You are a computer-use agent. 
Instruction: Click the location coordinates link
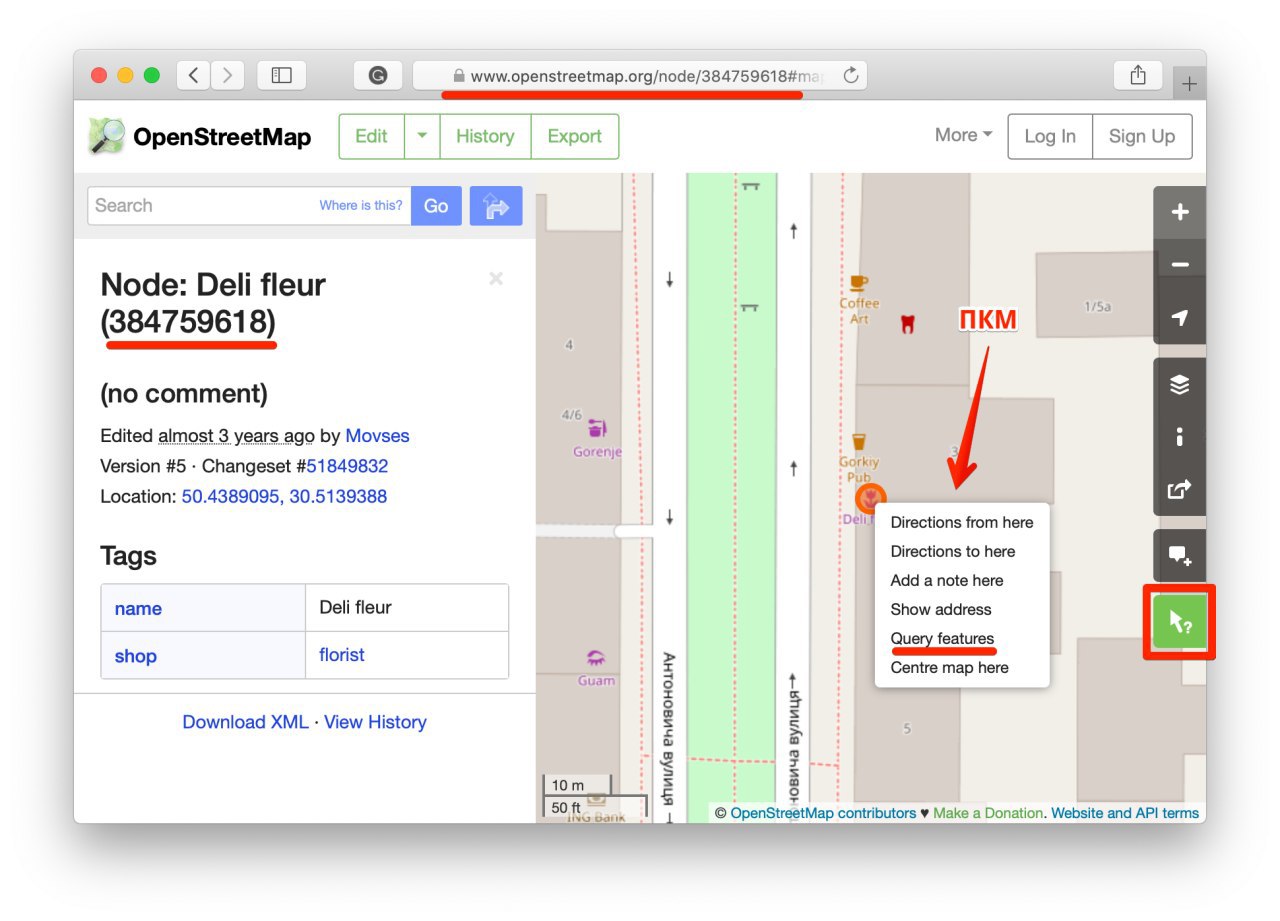[284, 496]
